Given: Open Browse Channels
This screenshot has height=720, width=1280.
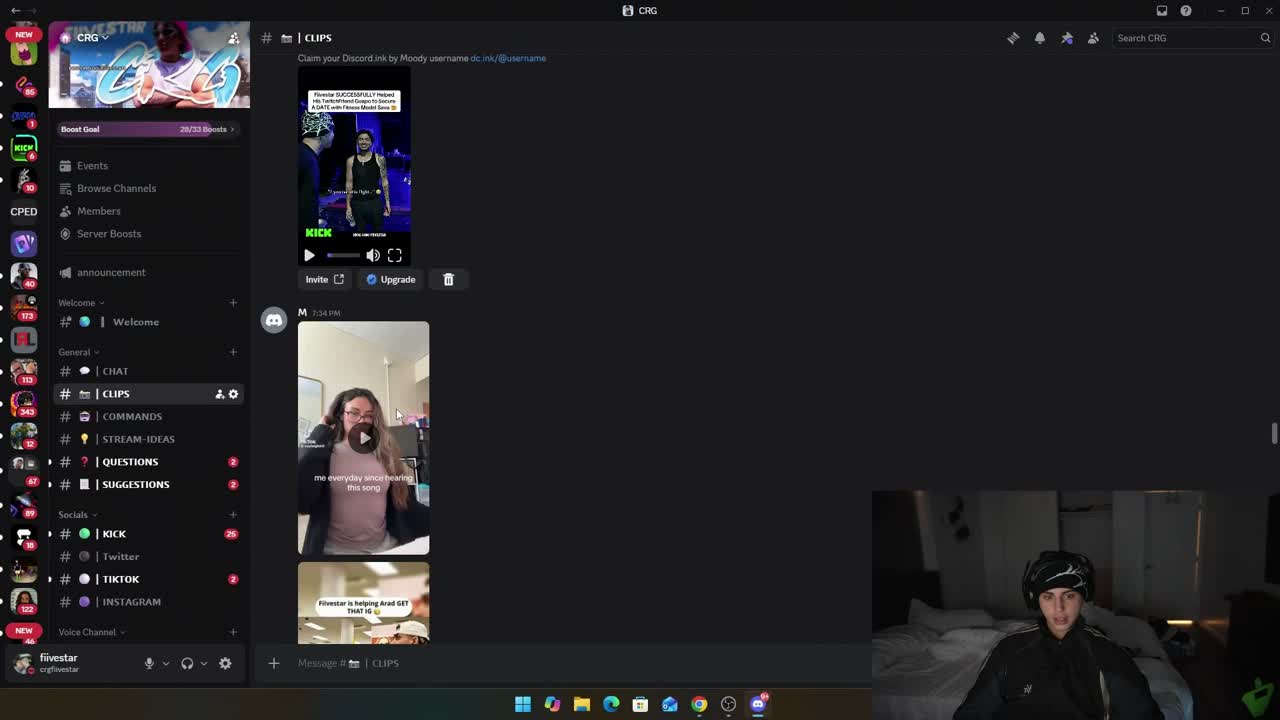Looking at the screenshot, I should [x=149, y=188].
